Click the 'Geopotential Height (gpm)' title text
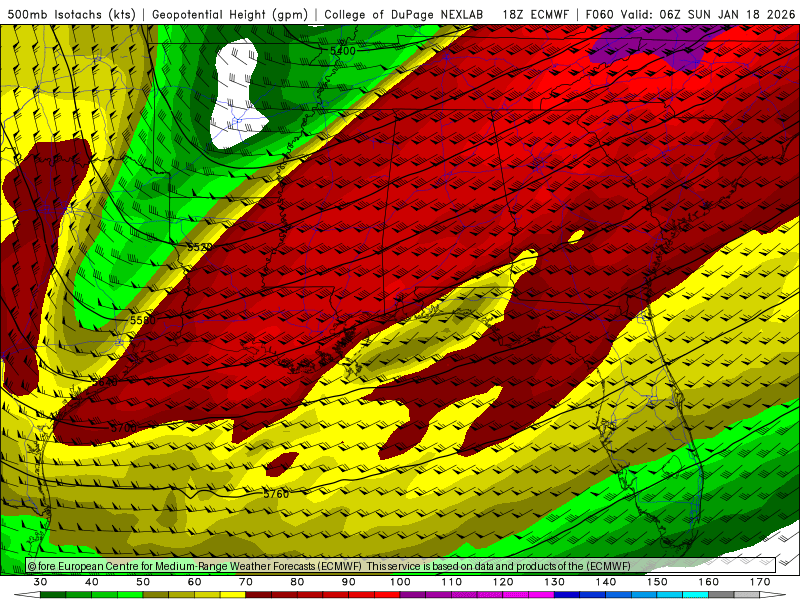800x600 pixels. point(230,15)
